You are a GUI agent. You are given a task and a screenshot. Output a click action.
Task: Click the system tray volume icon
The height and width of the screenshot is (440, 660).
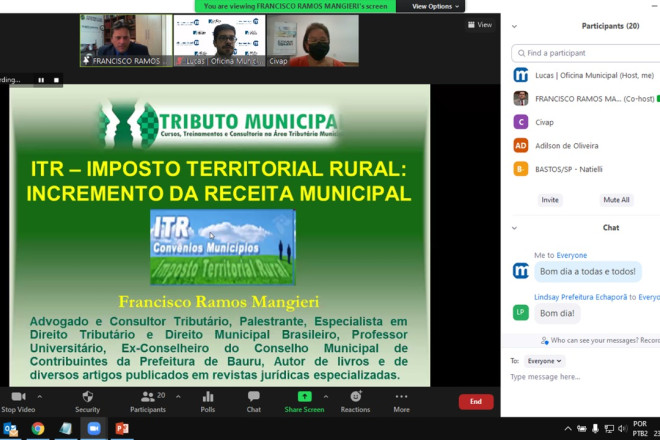[623, 429]
